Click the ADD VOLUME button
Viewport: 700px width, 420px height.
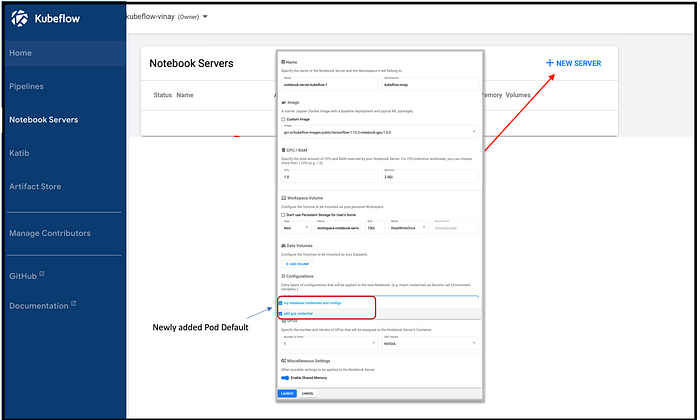[297, 264]
